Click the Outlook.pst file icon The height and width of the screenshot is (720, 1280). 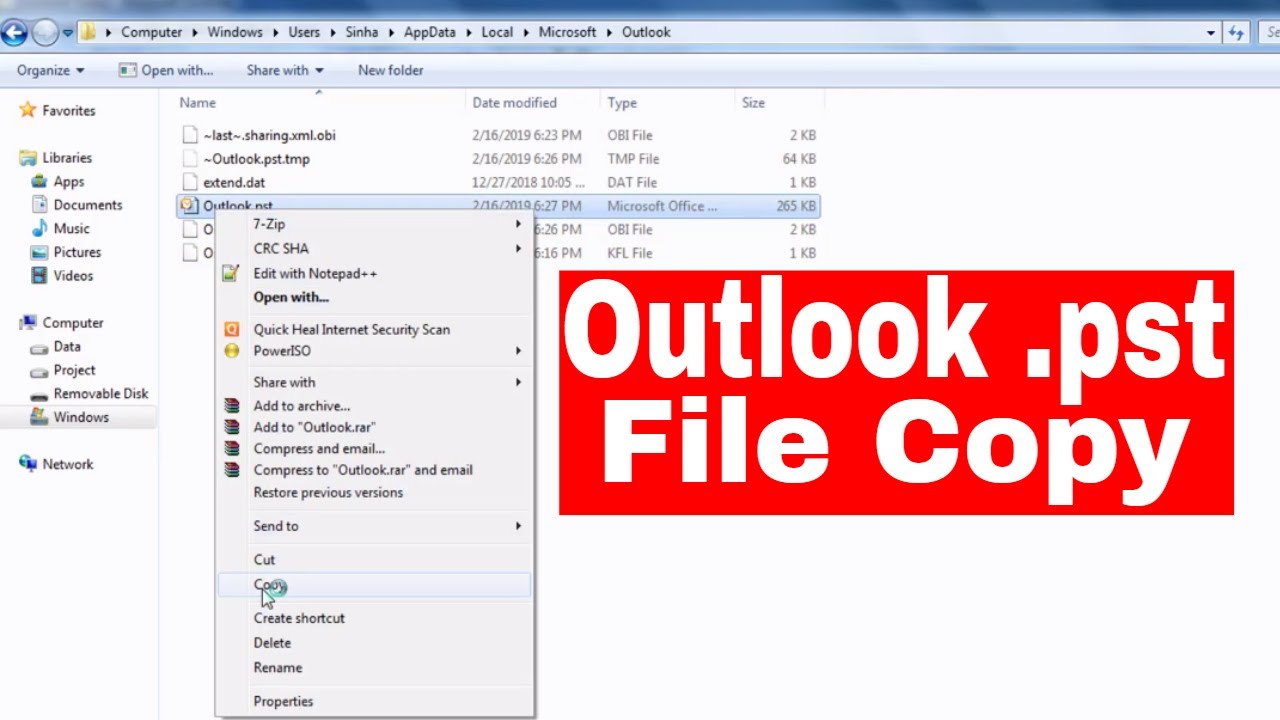189,206
